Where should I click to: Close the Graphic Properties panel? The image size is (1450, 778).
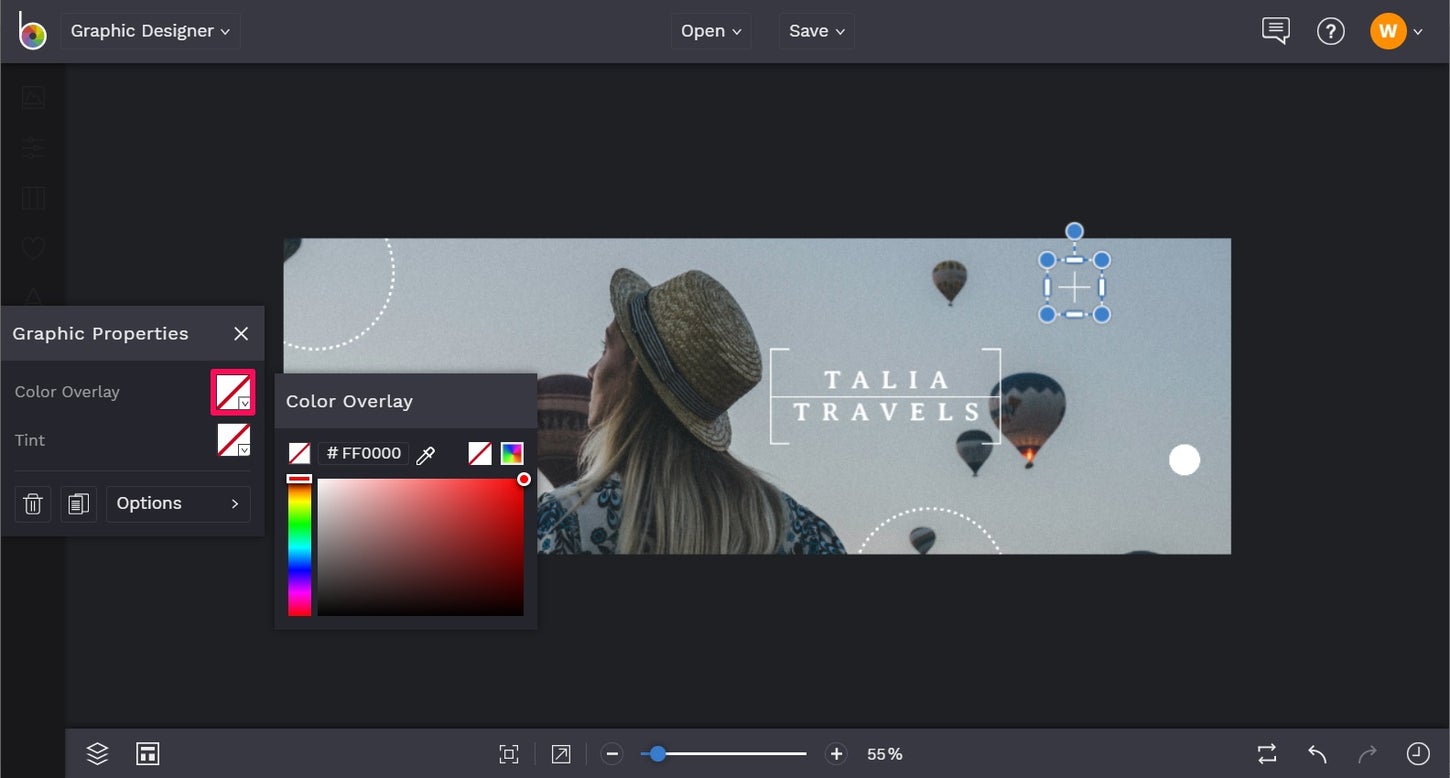pos(241,334)
